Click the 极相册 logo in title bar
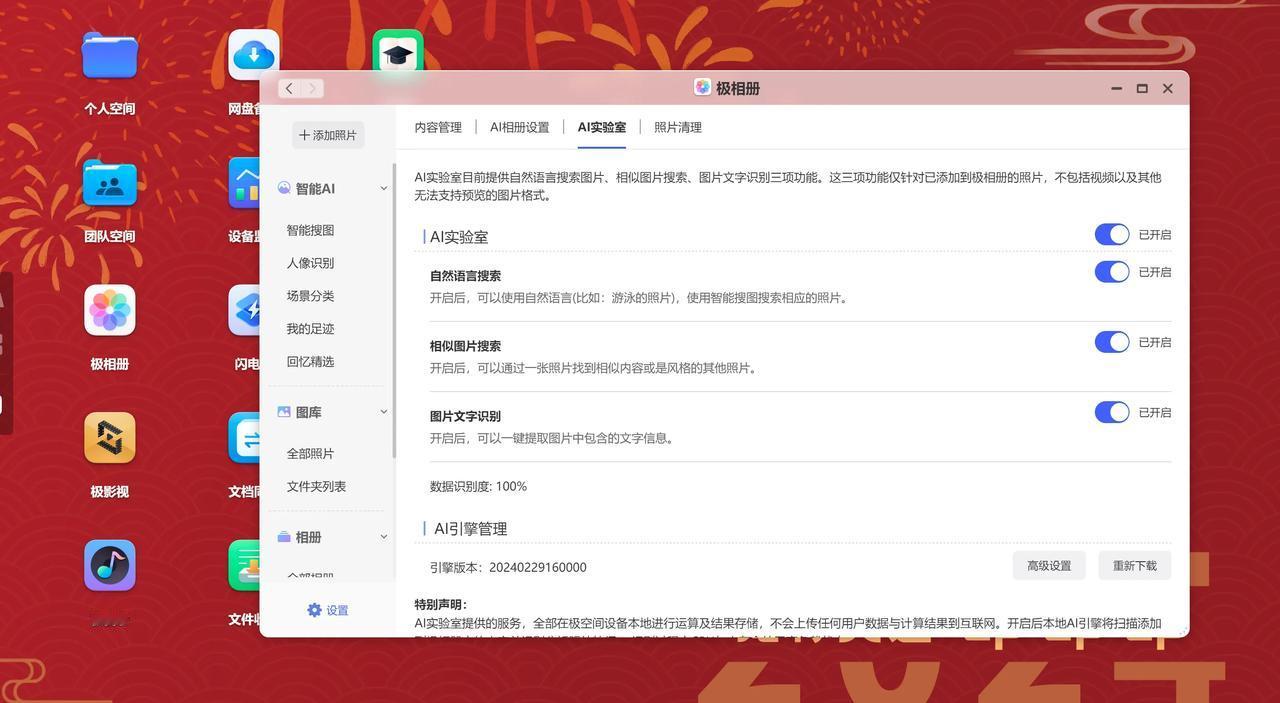The height and width of the screenshot is (703, 1280). [702, 88]
